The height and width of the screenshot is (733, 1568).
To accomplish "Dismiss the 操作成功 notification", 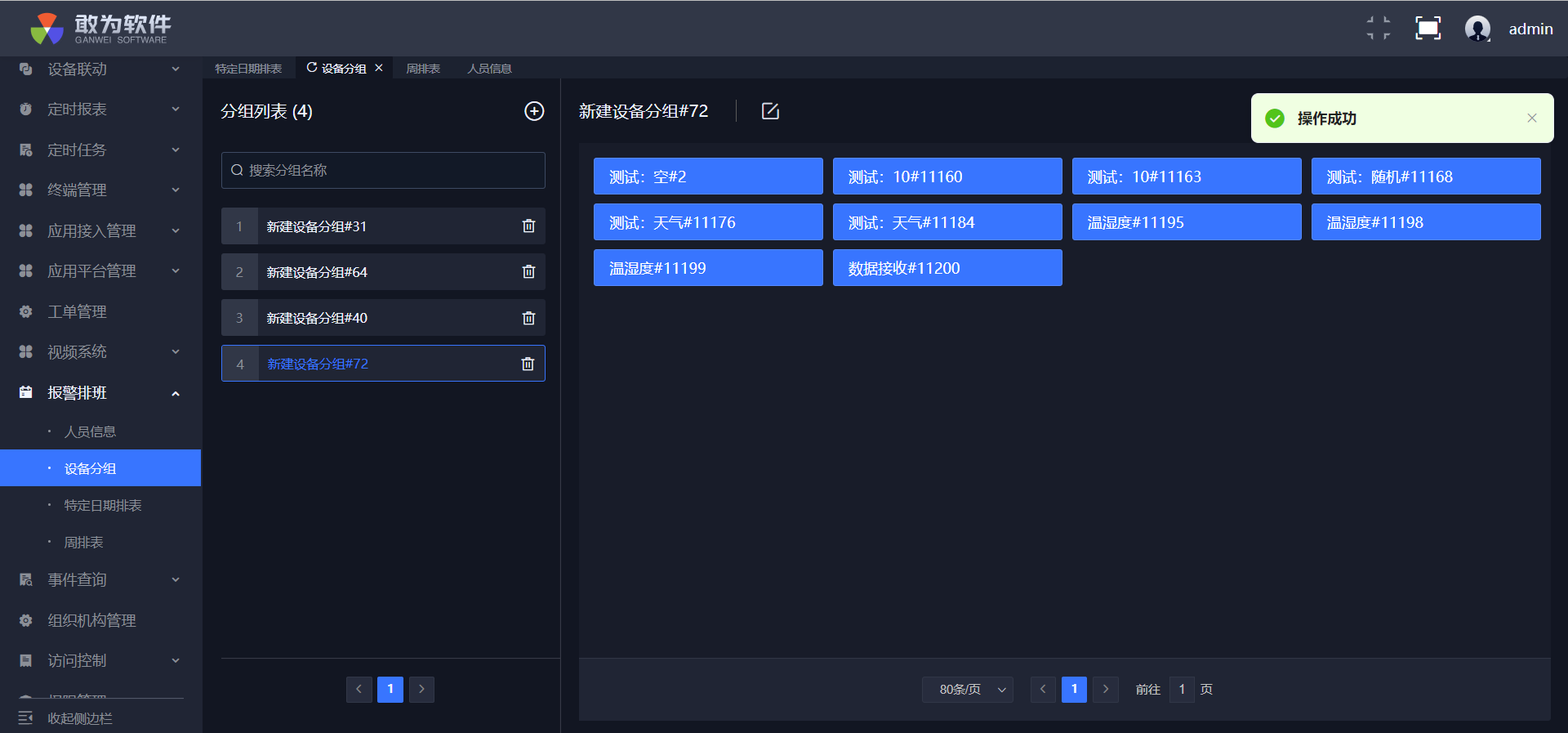I will coord(1532,118).
